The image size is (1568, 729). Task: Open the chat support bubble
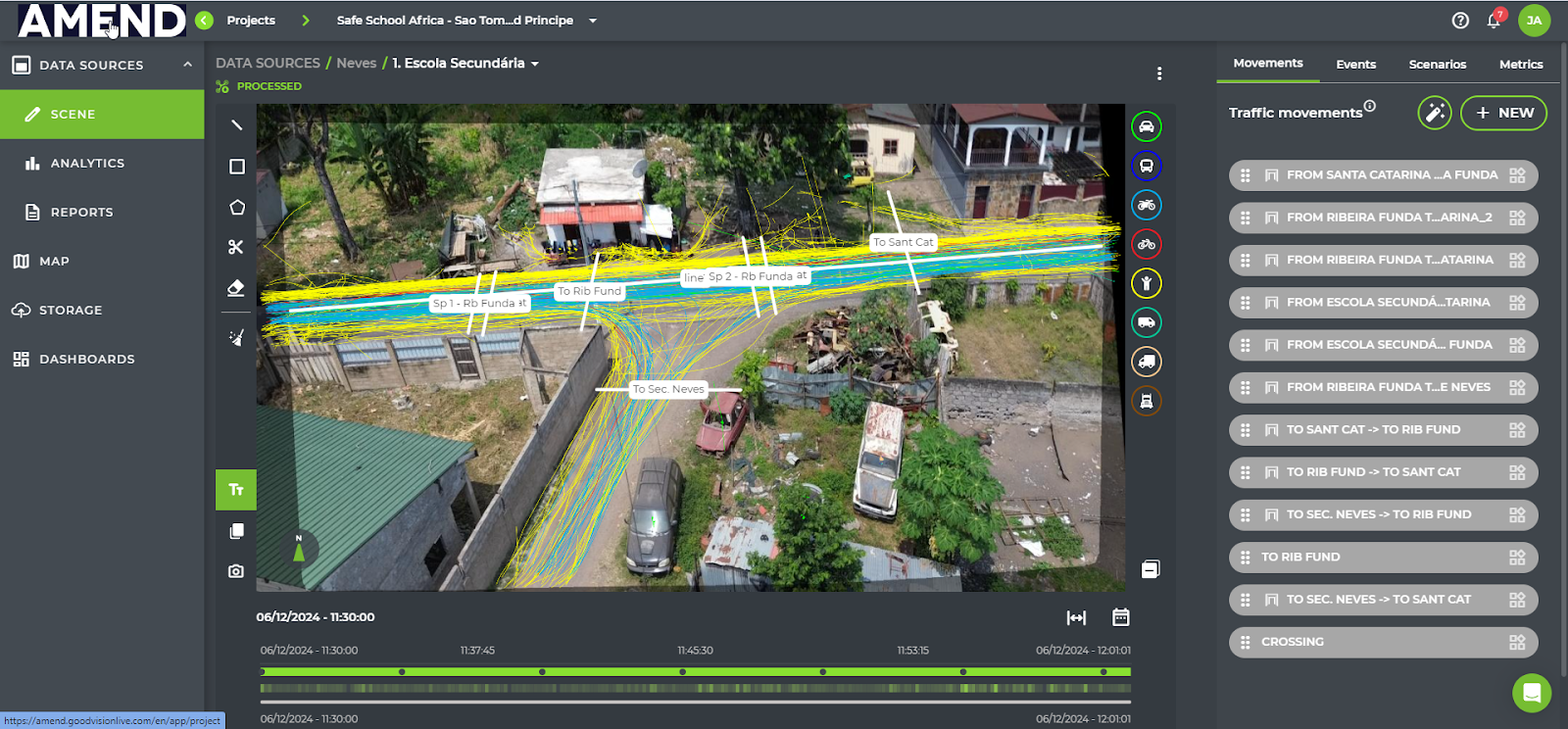click(1532, 694)
